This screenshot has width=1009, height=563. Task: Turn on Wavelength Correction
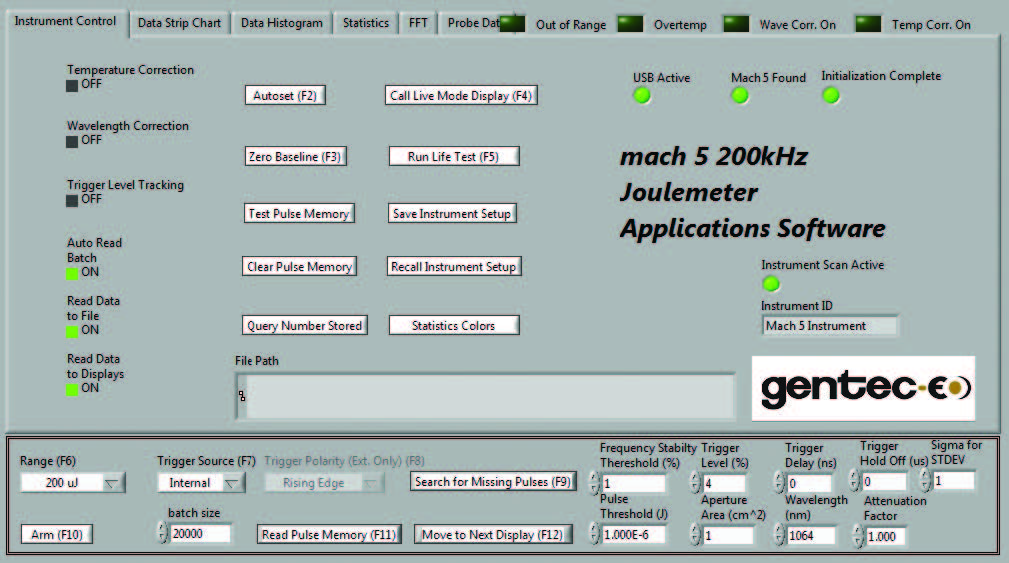72,141
